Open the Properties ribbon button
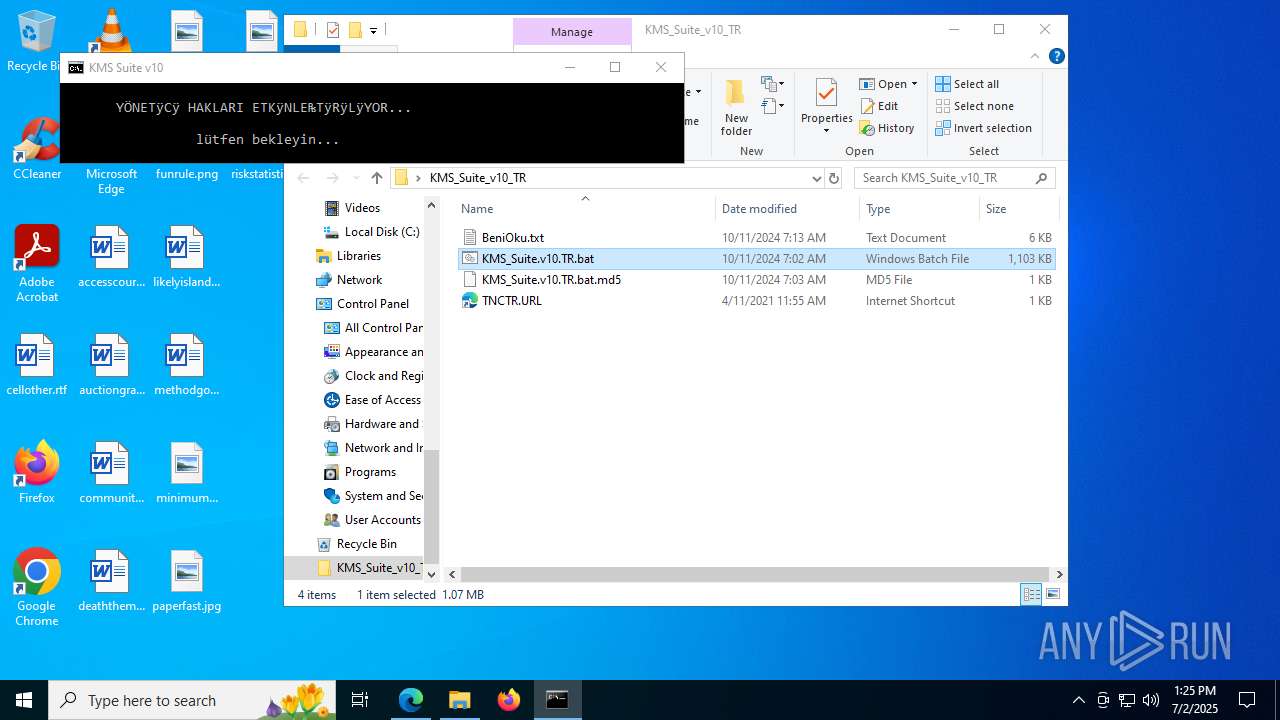The width and height of the screenshot is (1280, 720). point(826,107)
